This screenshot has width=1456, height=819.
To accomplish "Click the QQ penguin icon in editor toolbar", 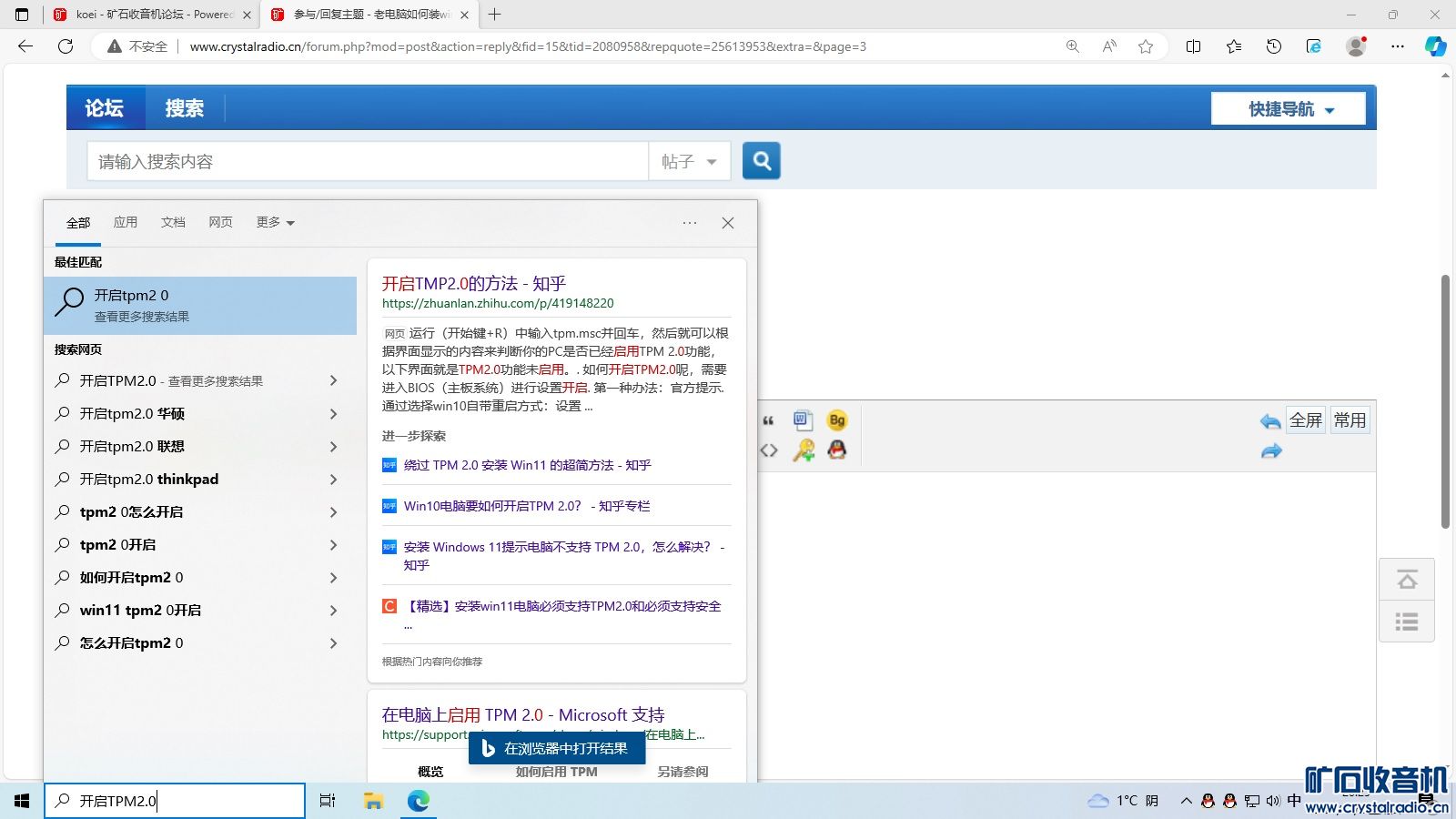I will coord(837,450).
